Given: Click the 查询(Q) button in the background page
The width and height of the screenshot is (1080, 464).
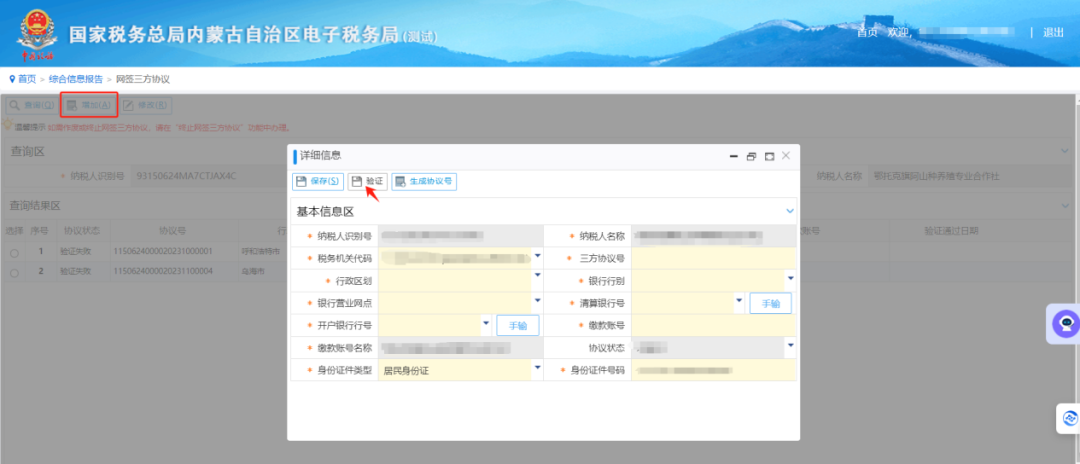Looking at the screenshot, I should coord(32,105).
